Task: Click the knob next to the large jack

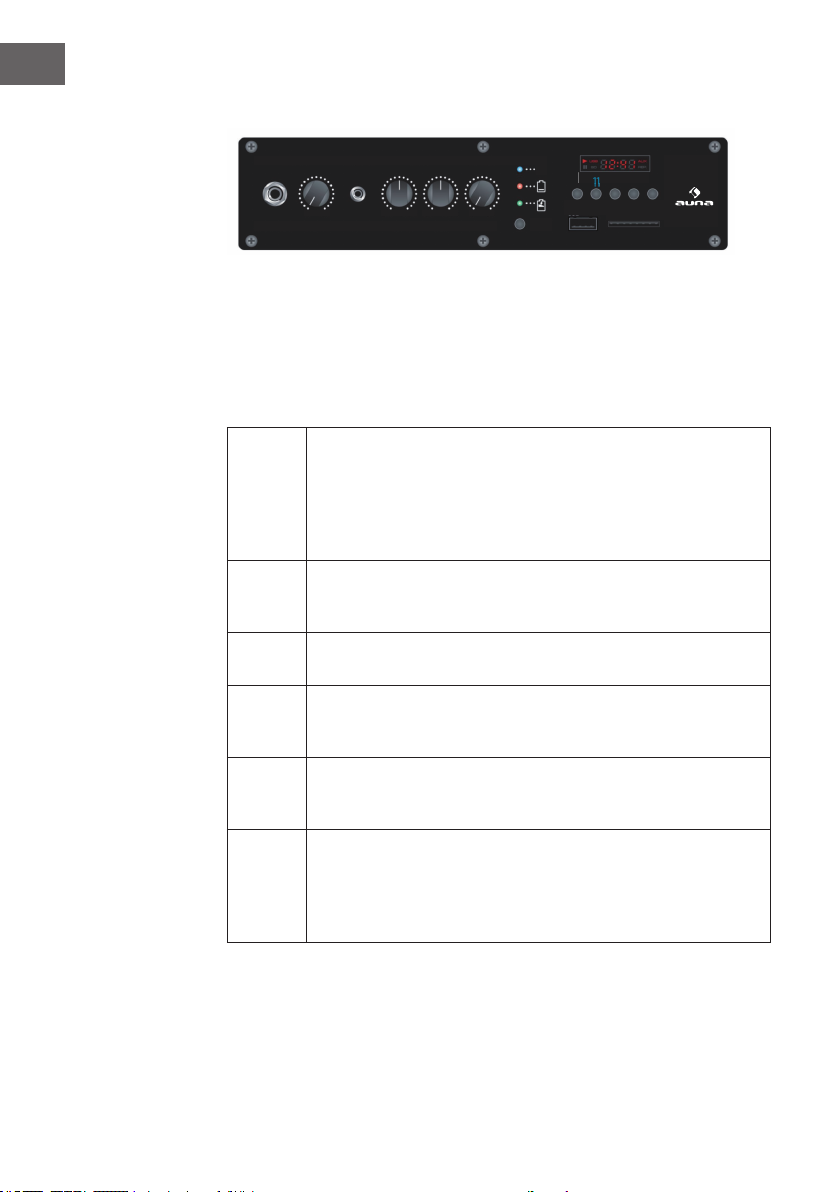Action: tap(316, 194)
